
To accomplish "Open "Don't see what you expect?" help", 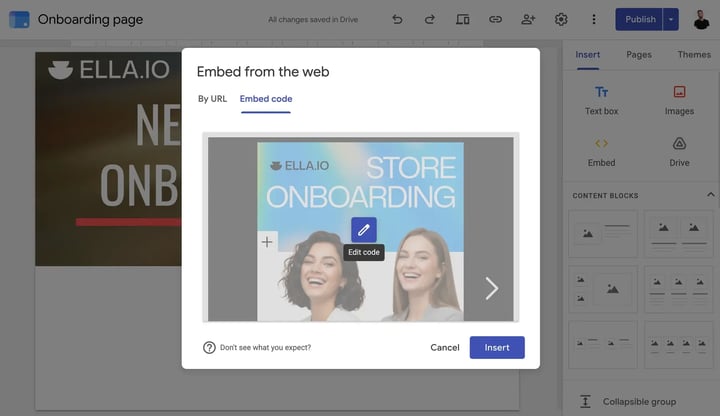I will [x=265, y=348].
